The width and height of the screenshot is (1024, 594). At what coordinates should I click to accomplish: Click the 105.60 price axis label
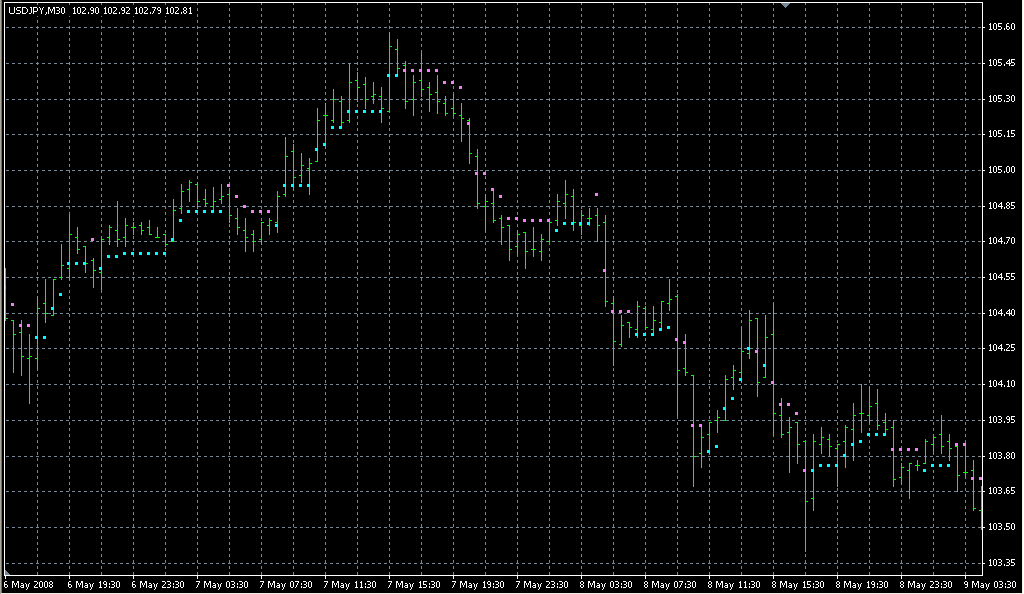point(1002,27)
